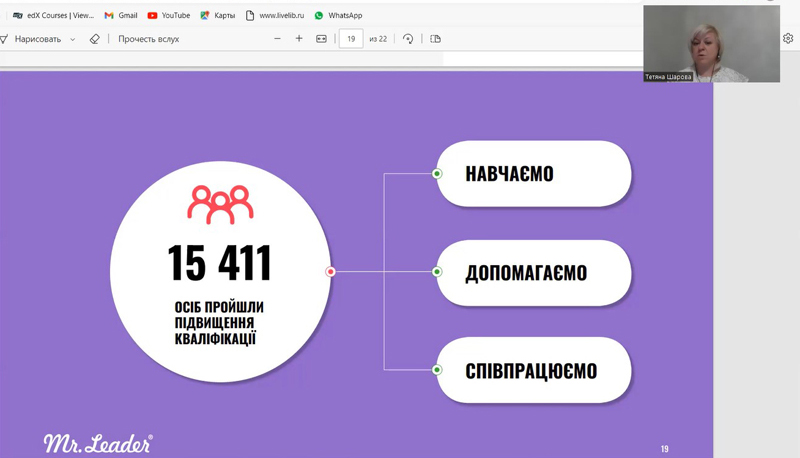Click the WhatsApp bookmark icon
This screenshot has width=800, height=458.
click(319, 16)
